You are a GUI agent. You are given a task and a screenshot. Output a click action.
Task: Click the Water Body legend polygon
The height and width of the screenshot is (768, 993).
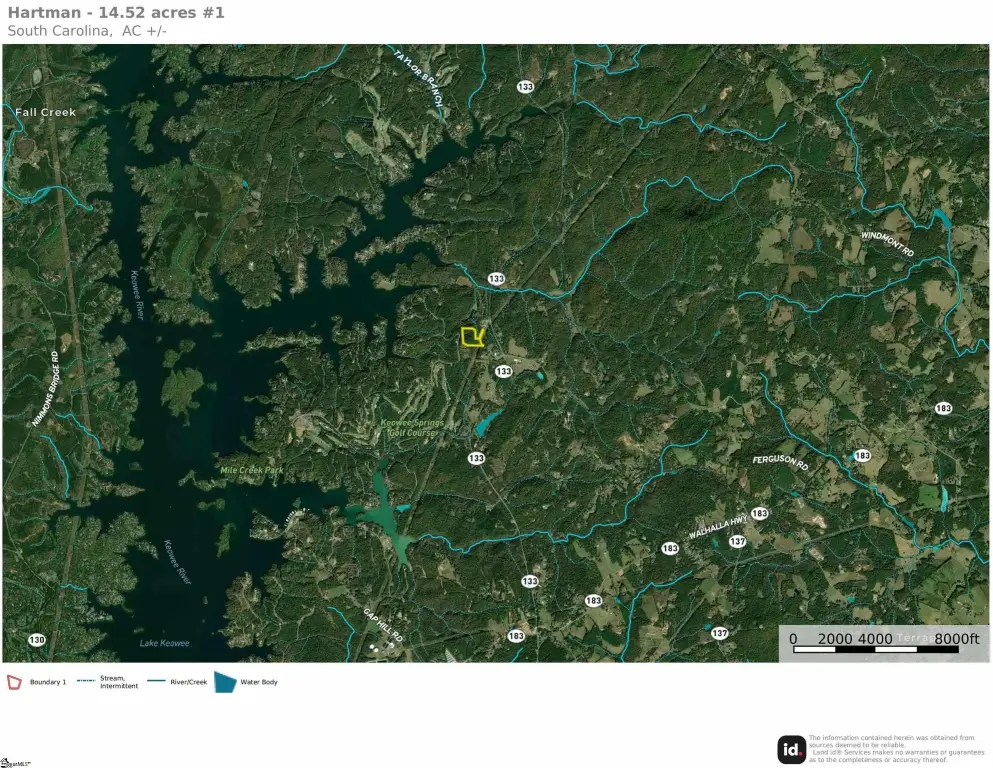(x=225, y=681)
